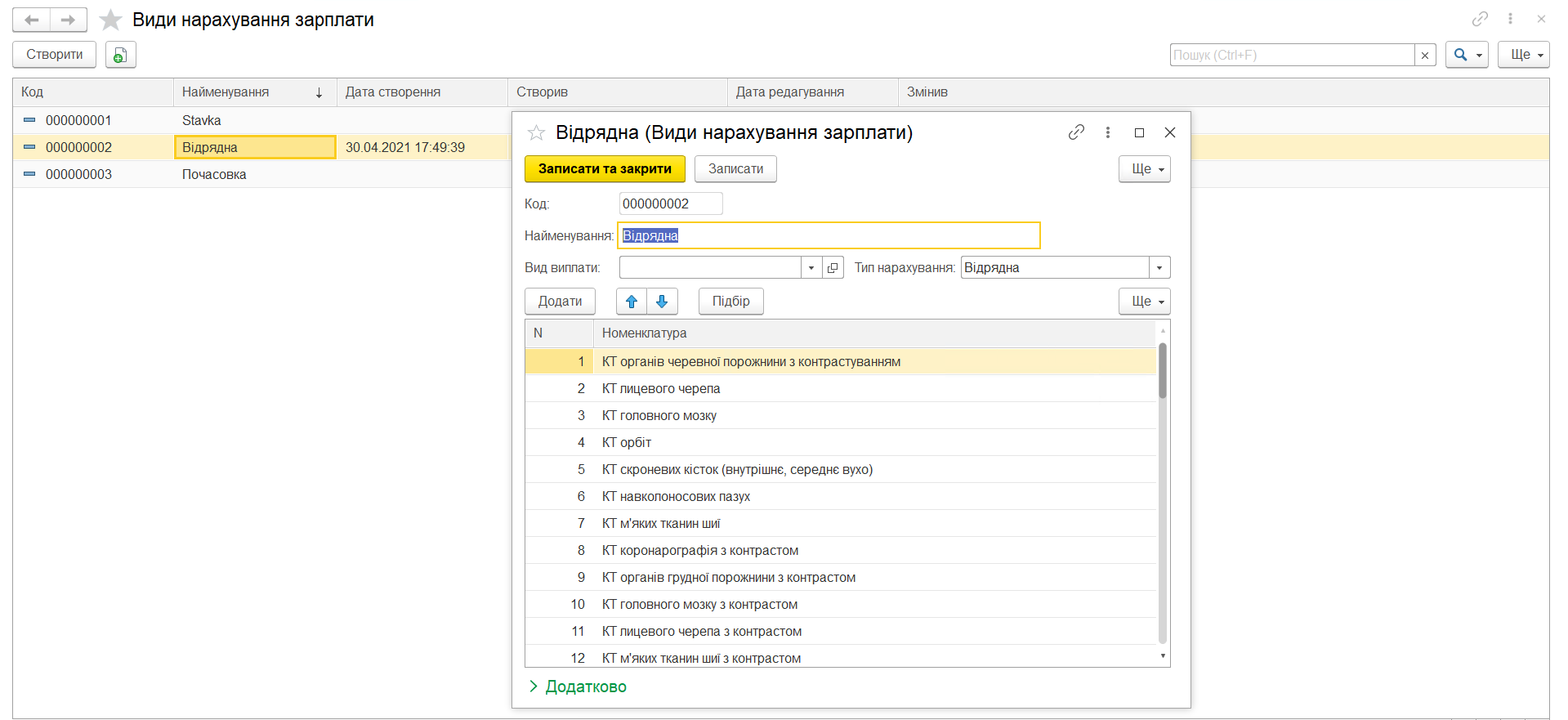The image size is (1568, 720).
Task: Add main window to favorites star
Action: 110,20
